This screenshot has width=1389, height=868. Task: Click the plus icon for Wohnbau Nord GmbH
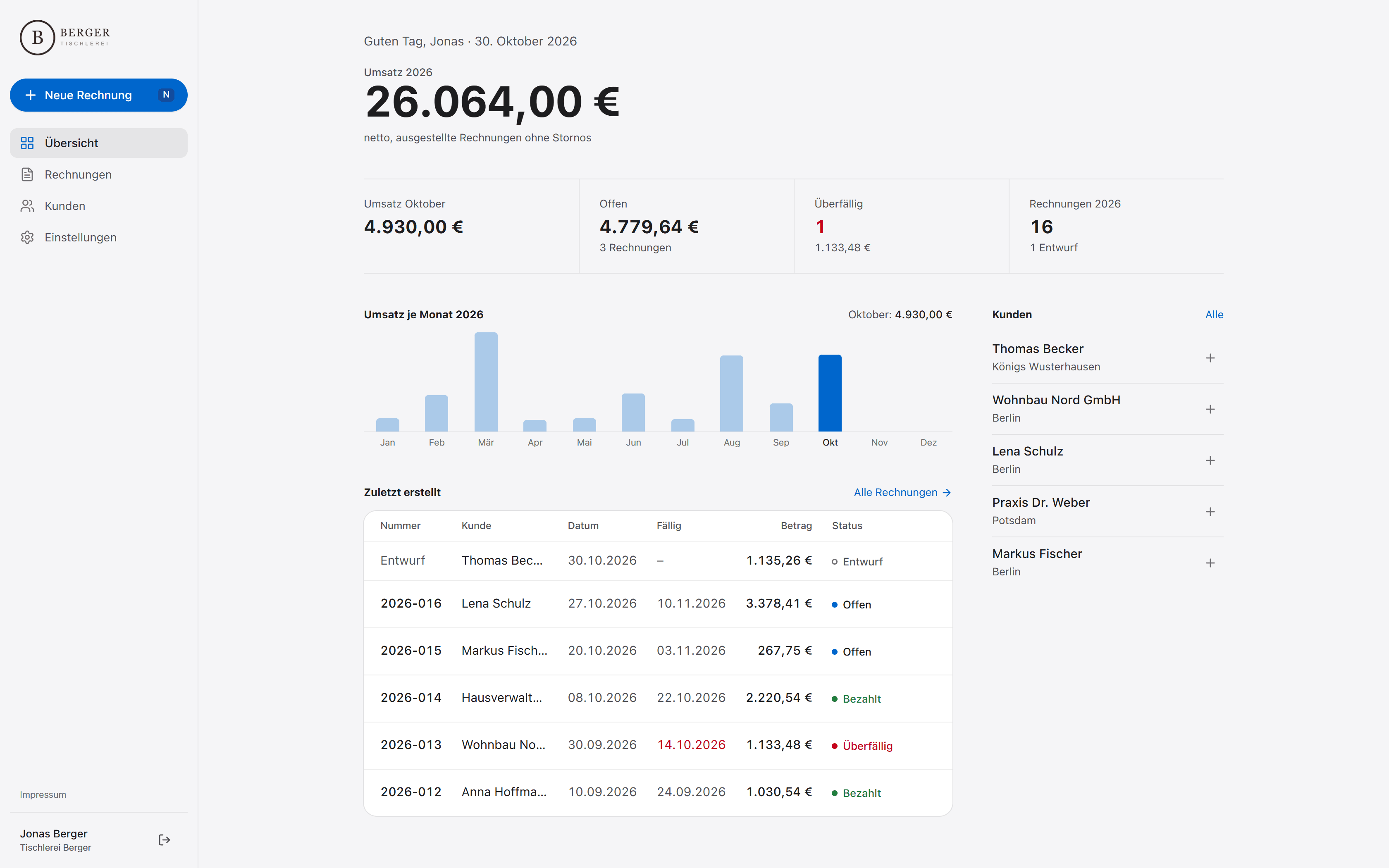pyautogui.click(x=1210, y=409)
